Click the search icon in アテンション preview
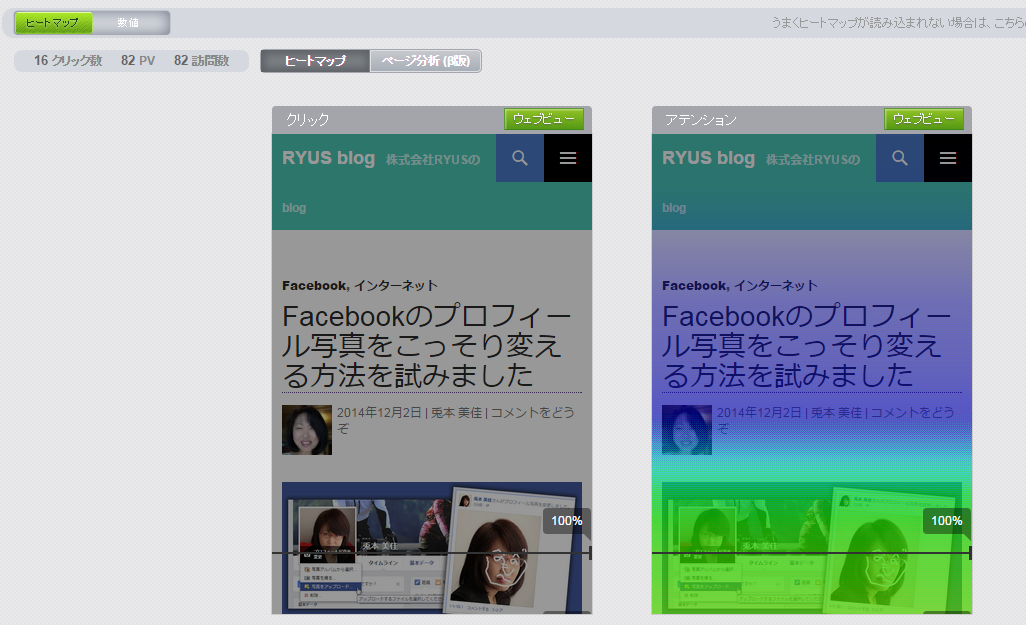 900,158
